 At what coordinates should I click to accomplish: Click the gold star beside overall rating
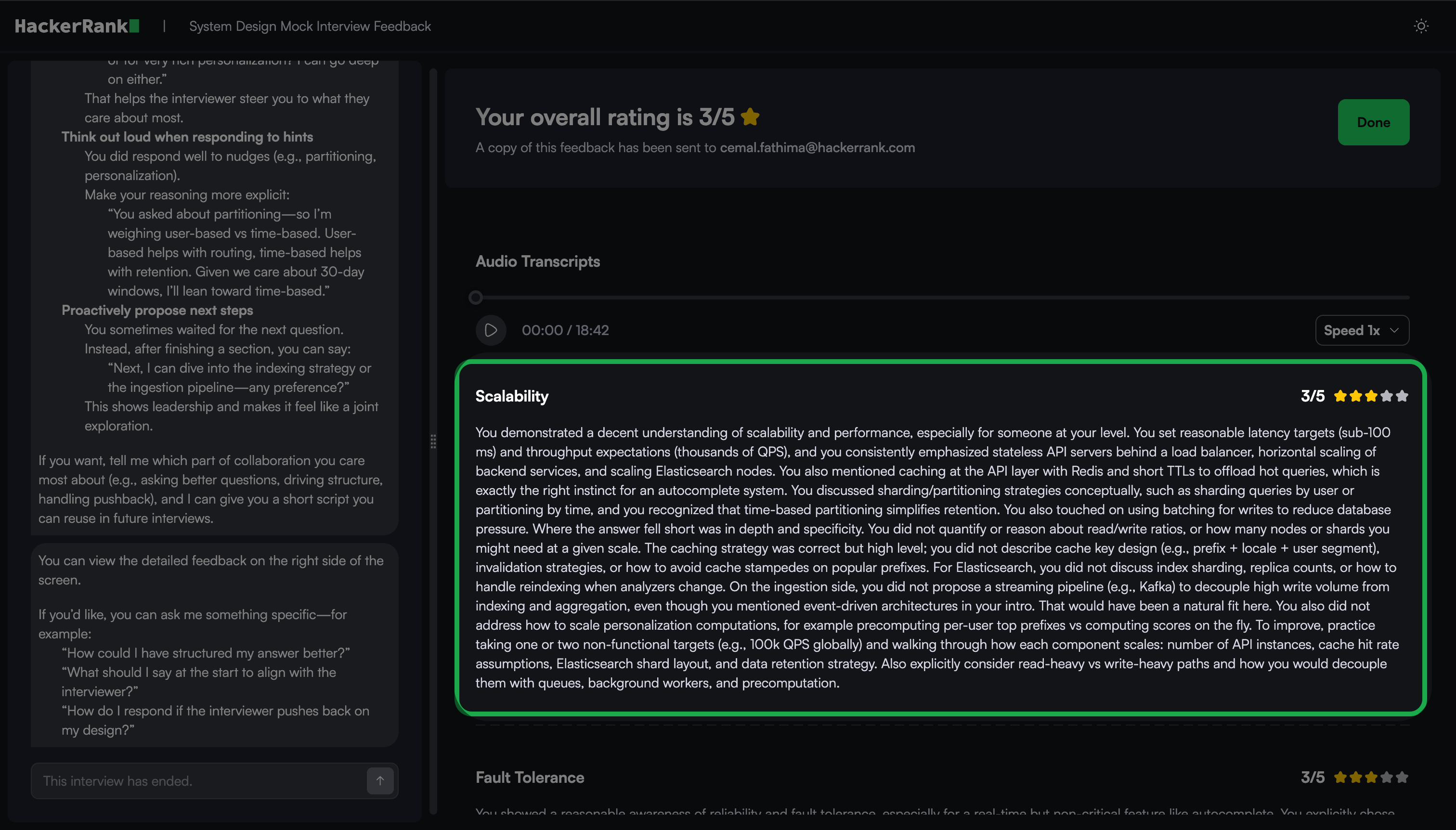750,117
